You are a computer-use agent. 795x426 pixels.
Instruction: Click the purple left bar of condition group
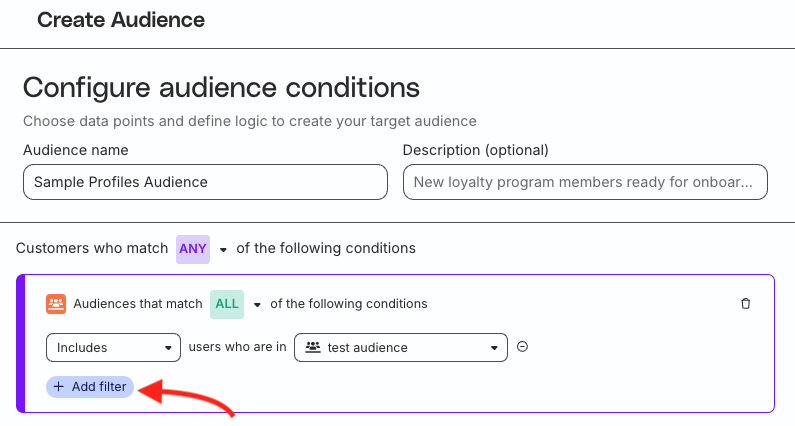point(20,343)
